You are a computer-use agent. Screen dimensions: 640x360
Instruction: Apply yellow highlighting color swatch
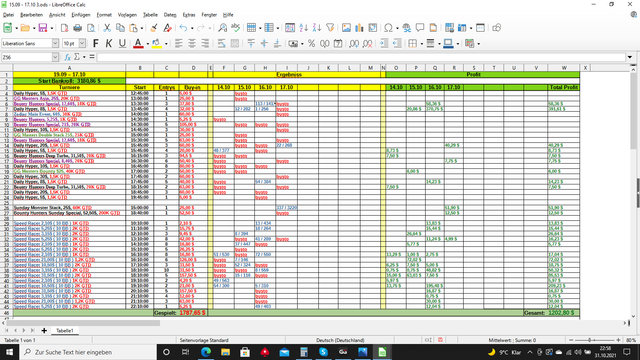click(x=156, y=43)
